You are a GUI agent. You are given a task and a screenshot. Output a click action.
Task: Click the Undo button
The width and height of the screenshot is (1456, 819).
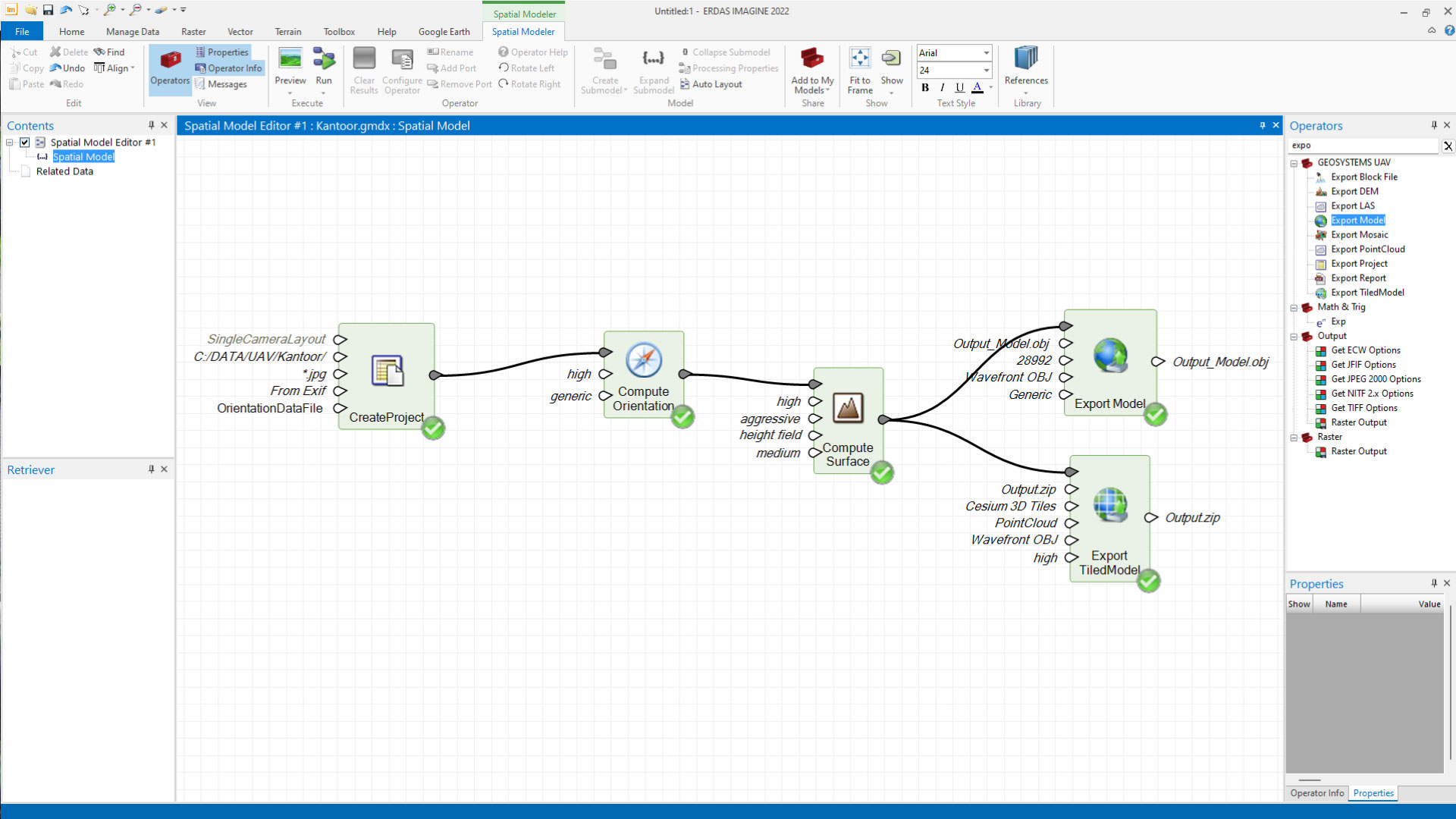tap(67, 68)
